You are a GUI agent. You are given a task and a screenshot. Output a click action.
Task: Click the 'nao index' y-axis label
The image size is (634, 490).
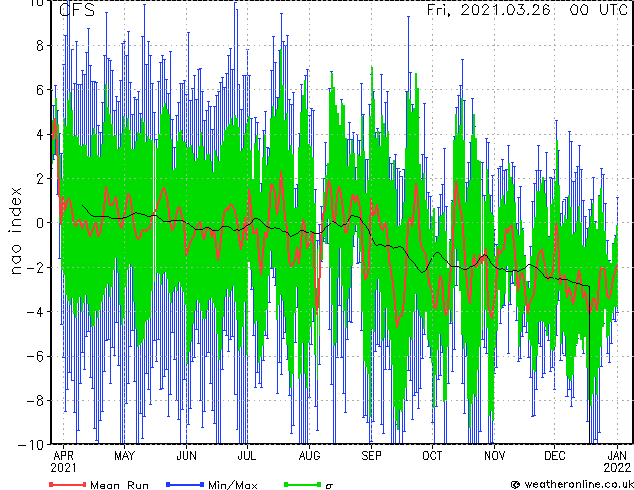tap(15, 231)
